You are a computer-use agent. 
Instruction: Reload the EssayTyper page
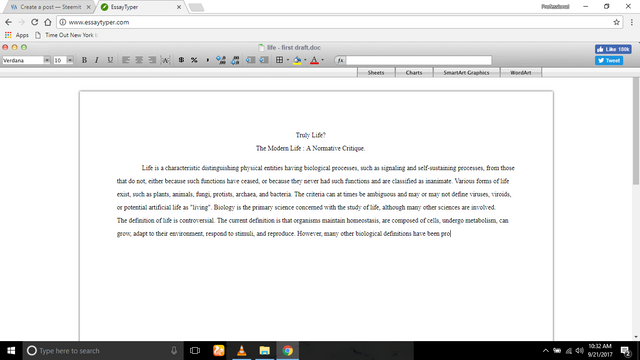[35, 22]
